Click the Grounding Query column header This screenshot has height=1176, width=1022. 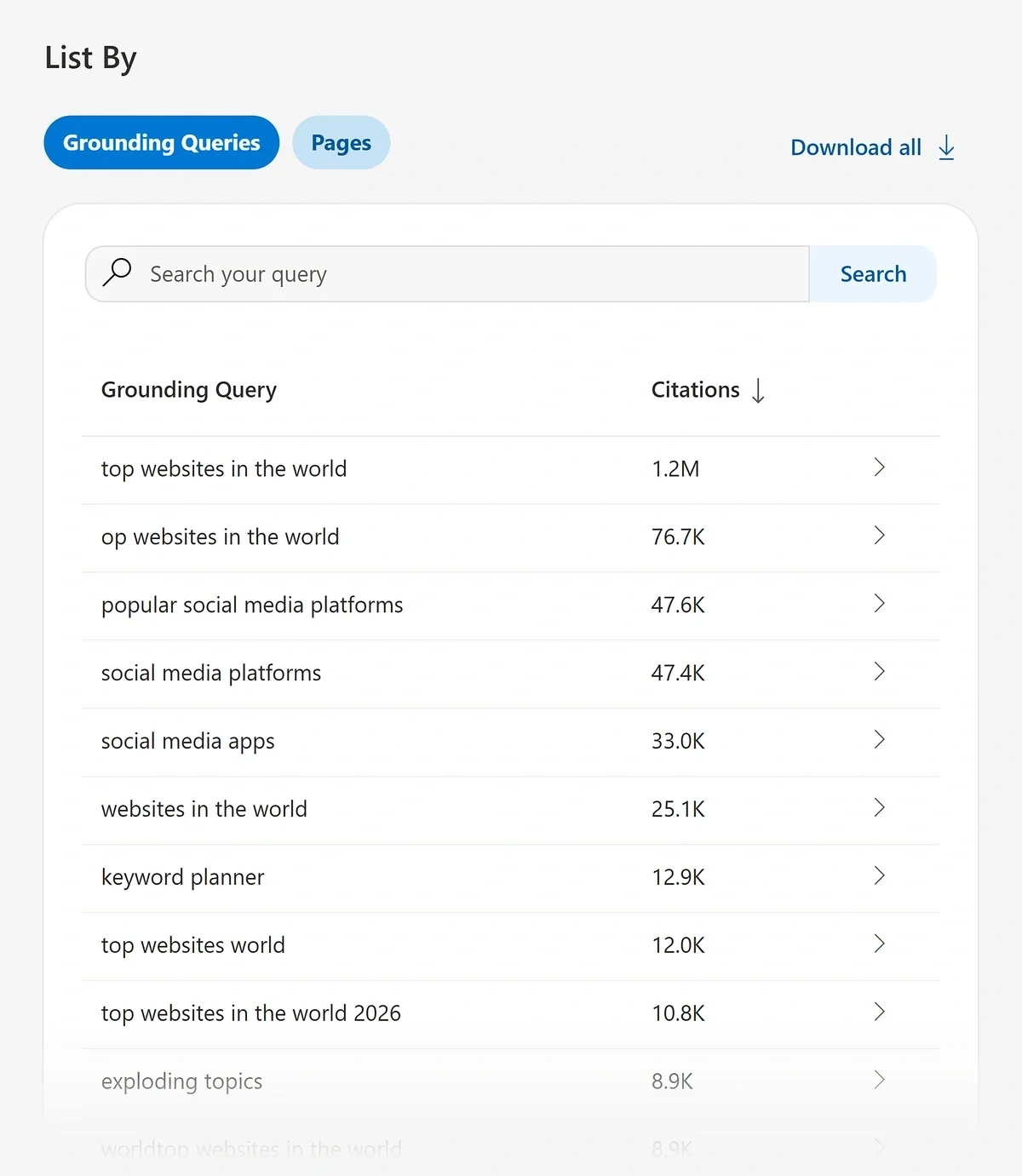pyautogui.click(x=189, y=390)
